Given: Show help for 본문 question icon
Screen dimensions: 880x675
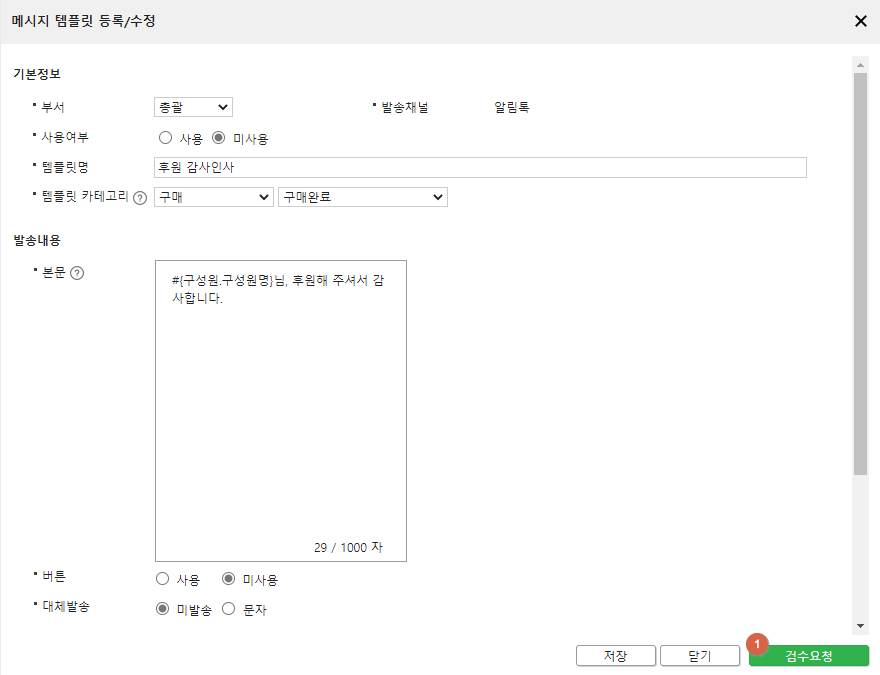Looking at the screenshot, I should [77, 273].
